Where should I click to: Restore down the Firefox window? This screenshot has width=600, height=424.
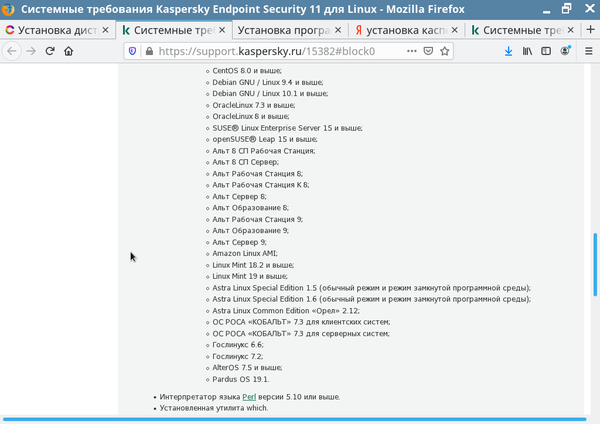click(x=567, y=8)
